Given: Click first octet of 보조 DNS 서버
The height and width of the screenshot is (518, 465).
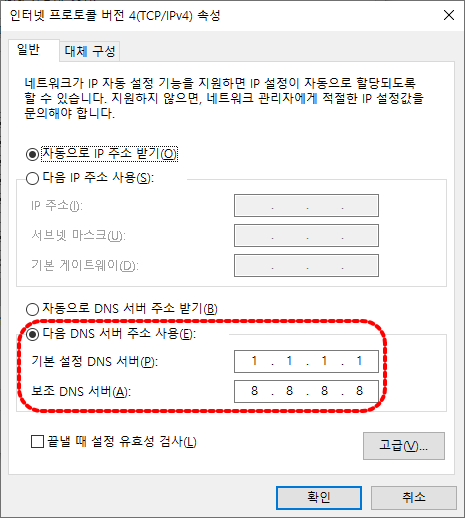Looking at the screenshot, I should click(x=254, y=391).
